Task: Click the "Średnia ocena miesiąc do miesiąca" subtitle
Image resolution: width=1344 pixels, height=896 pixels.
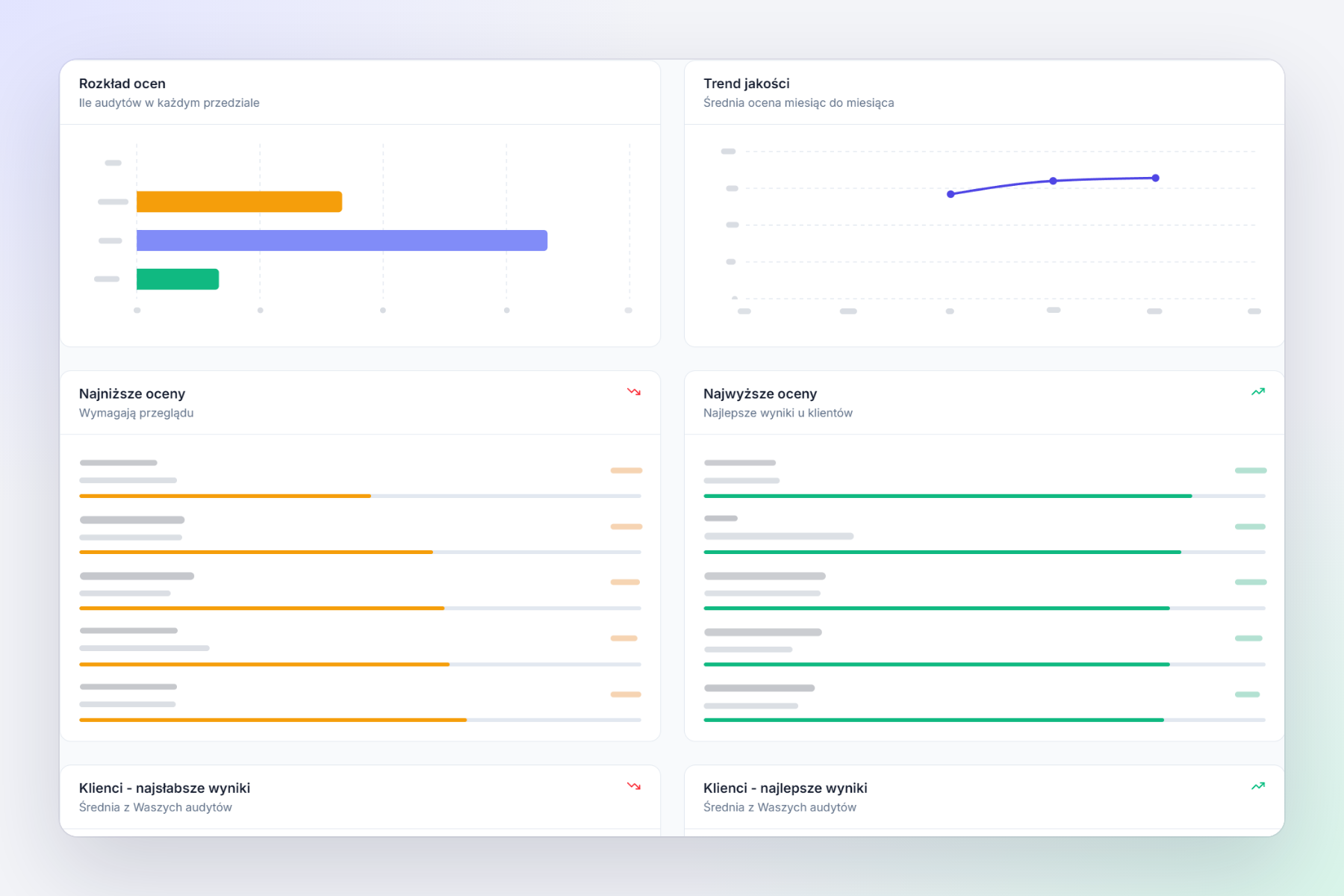Action: tap(799, 103)
